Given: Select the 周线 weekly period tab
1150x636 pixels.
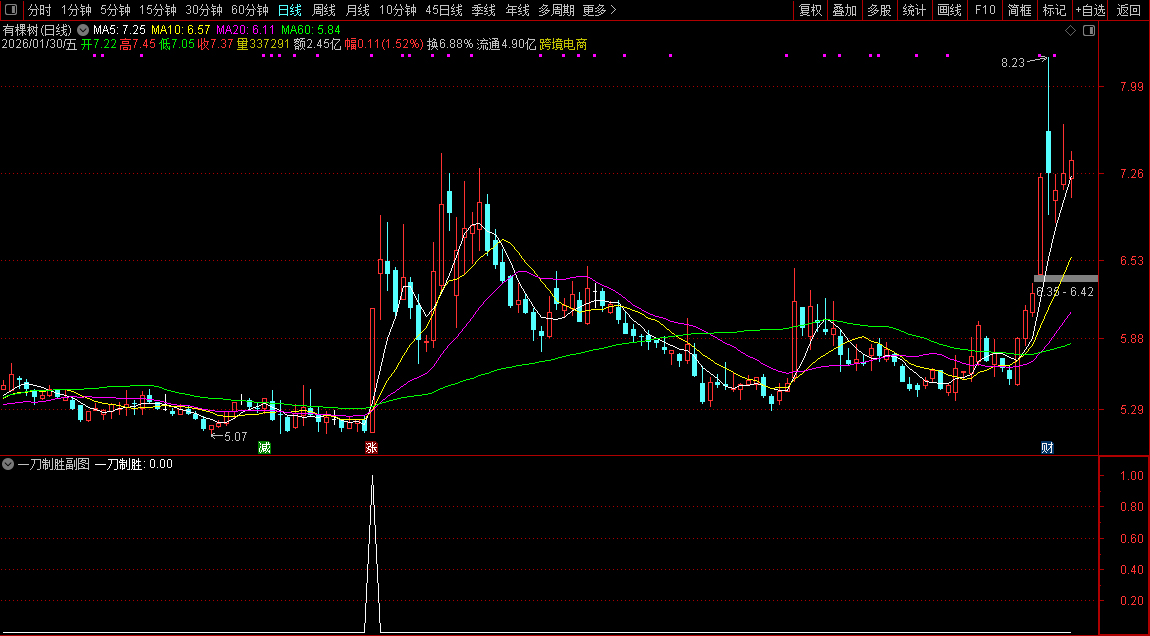Looking at the screenshot, I should coord(323,10).
